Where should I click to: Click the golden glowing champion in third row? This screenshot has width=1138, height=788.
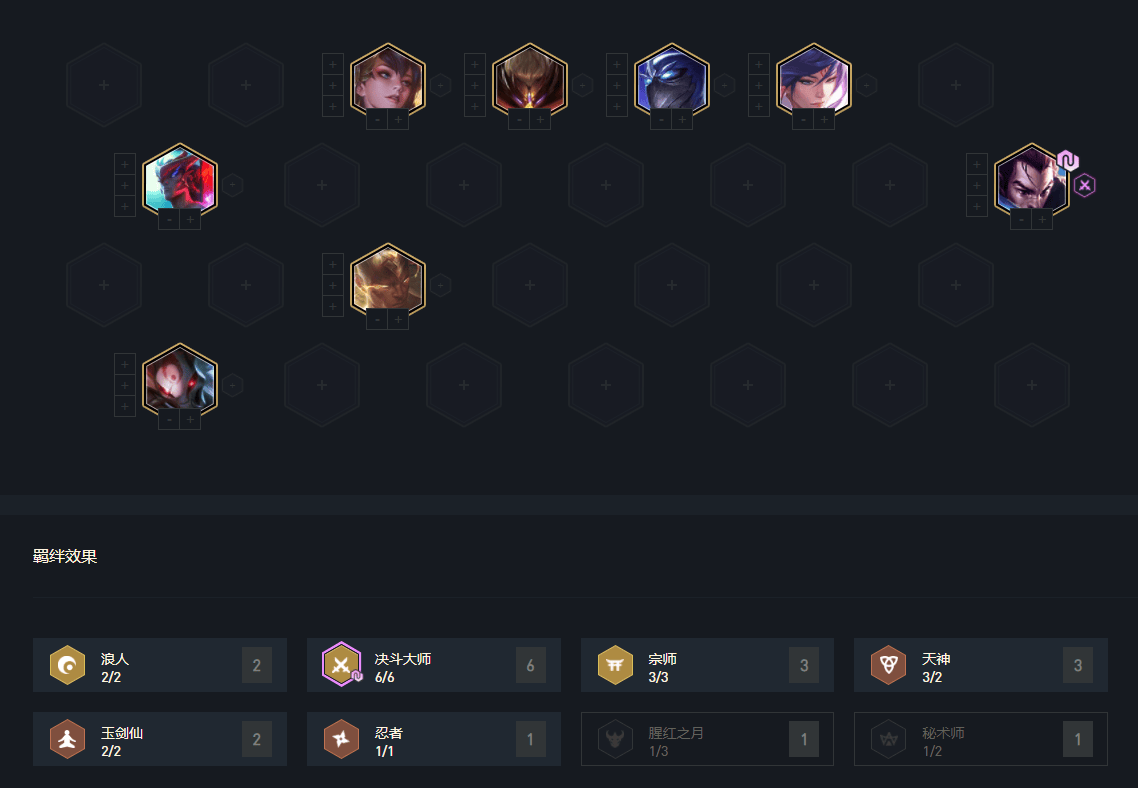(x=388, y=280)
